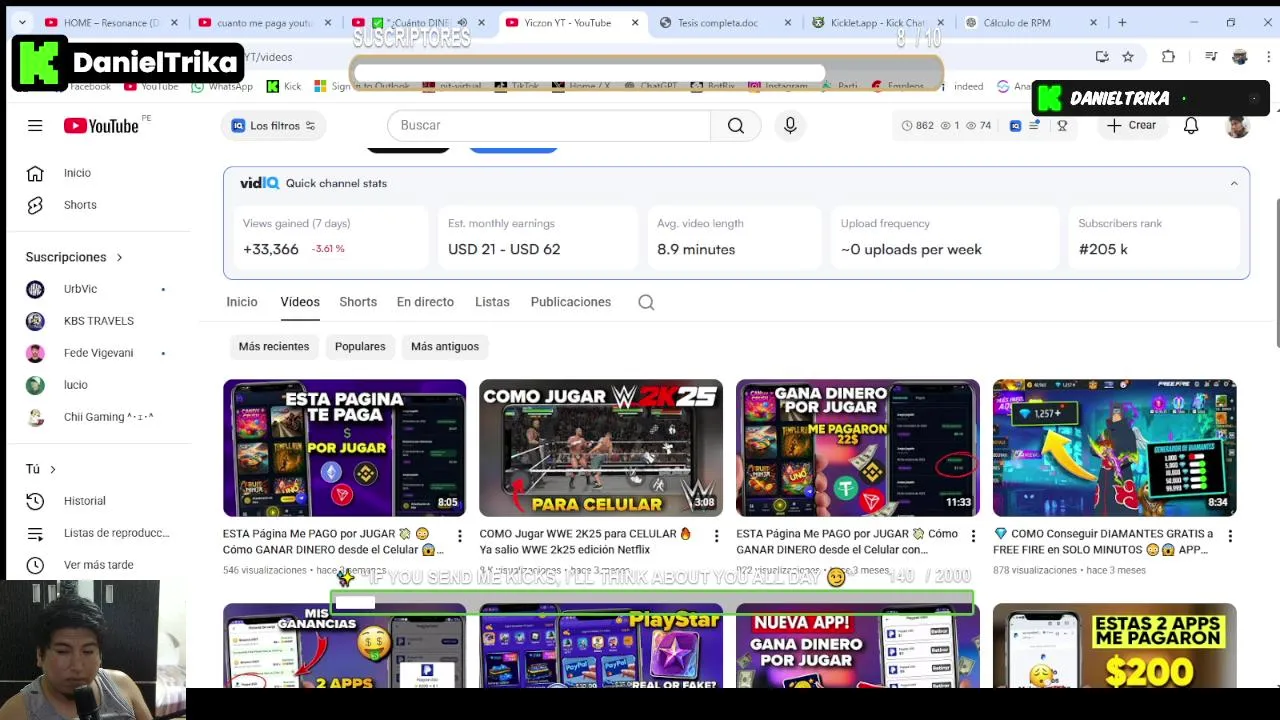The width and height of the screenshot is (1280, 720).
Task: Click the search magnifier button
Action: coord(736,126)
